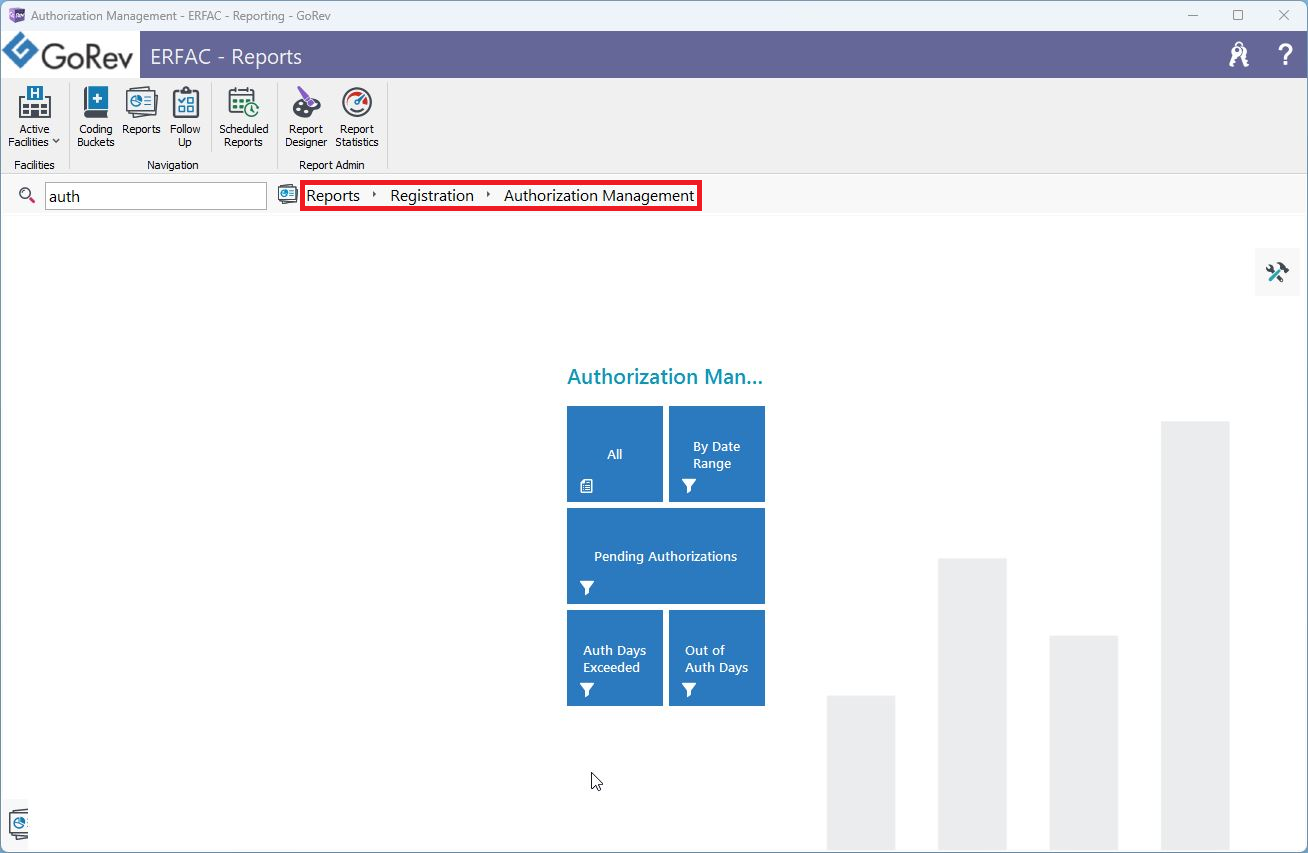Click the keys icon in the header
The width and height of the screenshot is (1308, 853).
[1239, 55]
